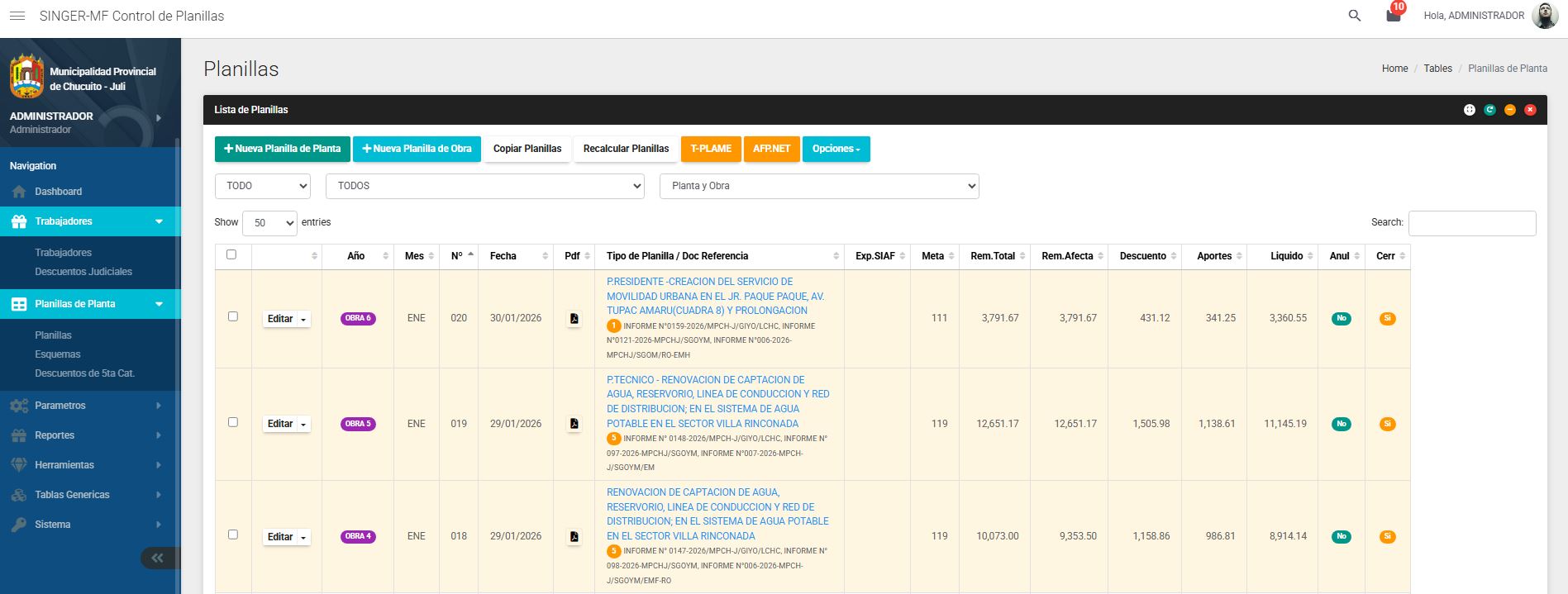Click the Search input field
This screenshot has height=594, width=1568.
pyautogui.click(x=1471, y=223)
